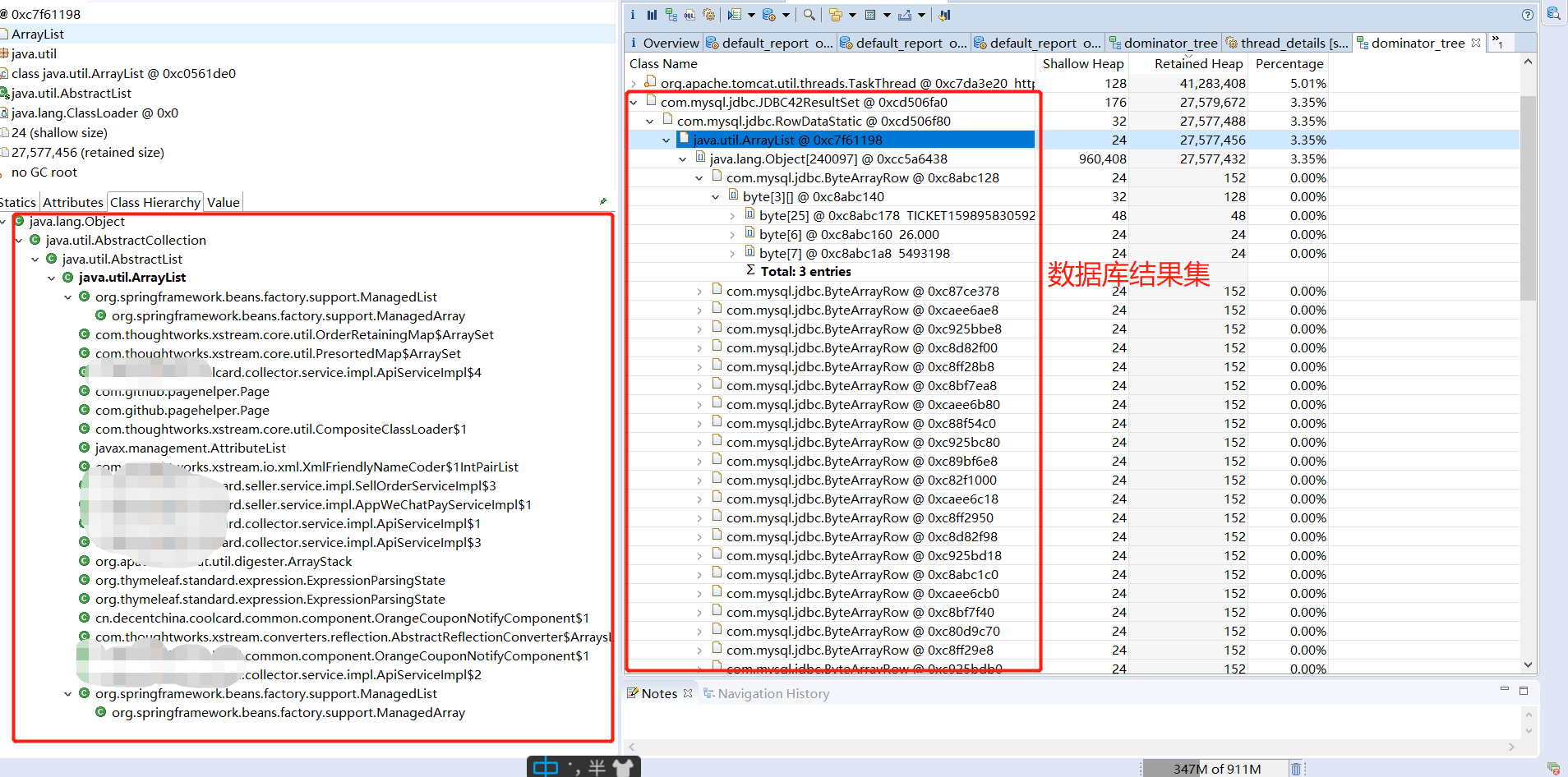Collapse the com.mysql.jdbc.JDBC42ResultSet row

(634, 103)
